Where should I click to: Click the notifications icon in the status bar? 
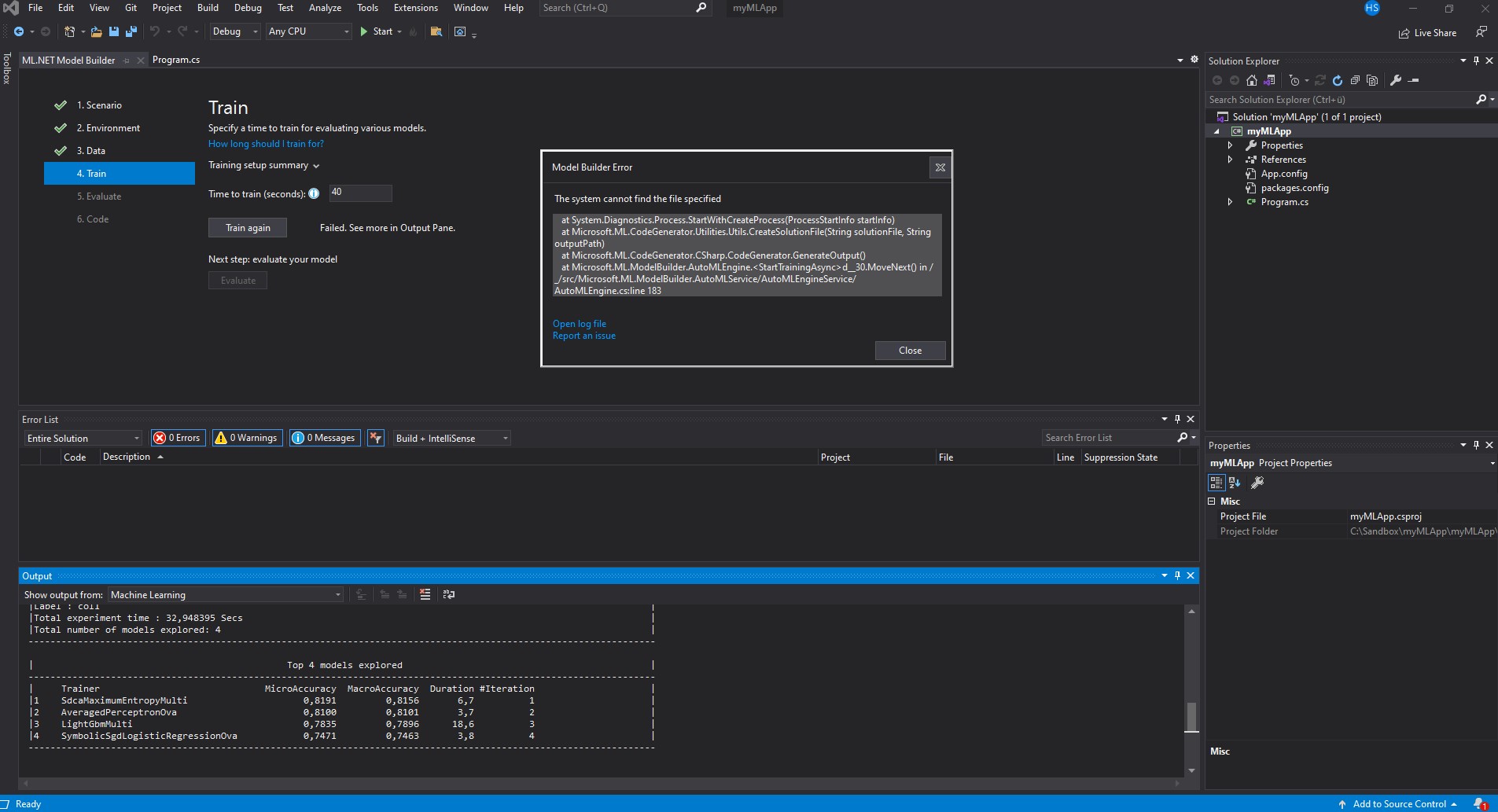coord(1480,803)
